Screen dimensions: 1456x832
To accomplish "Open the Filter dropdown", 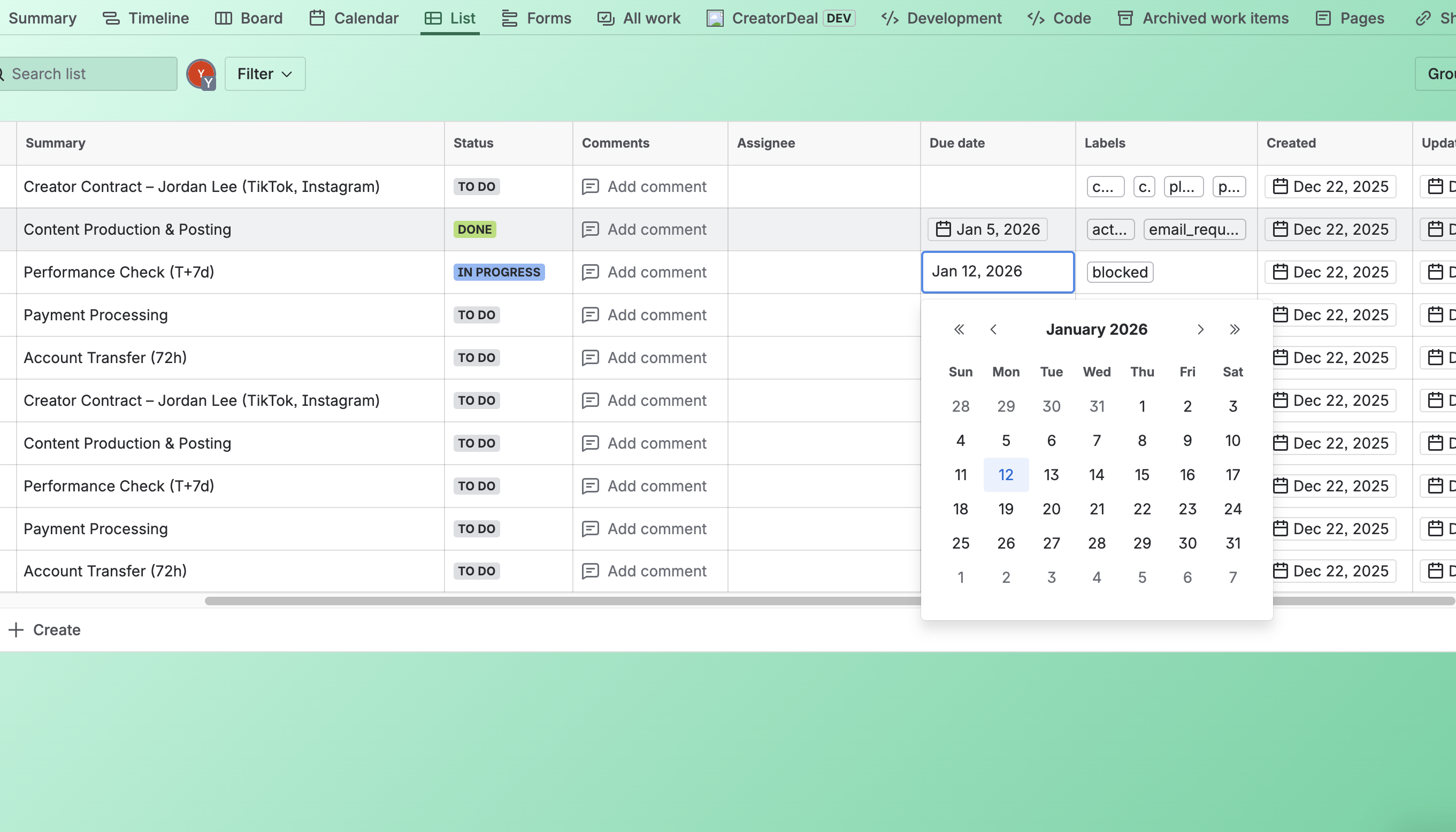I will pos(265,74).
